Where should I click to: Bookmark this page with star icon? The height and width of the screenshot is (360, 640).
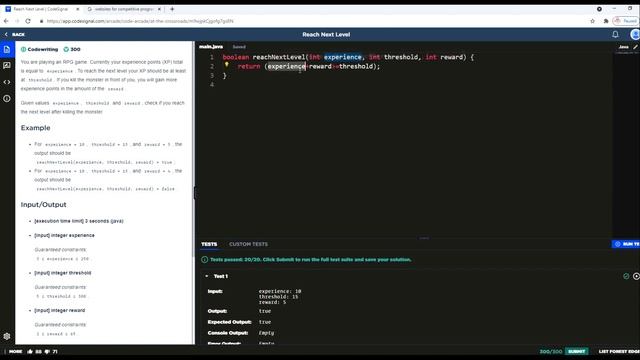click(593, 21)
